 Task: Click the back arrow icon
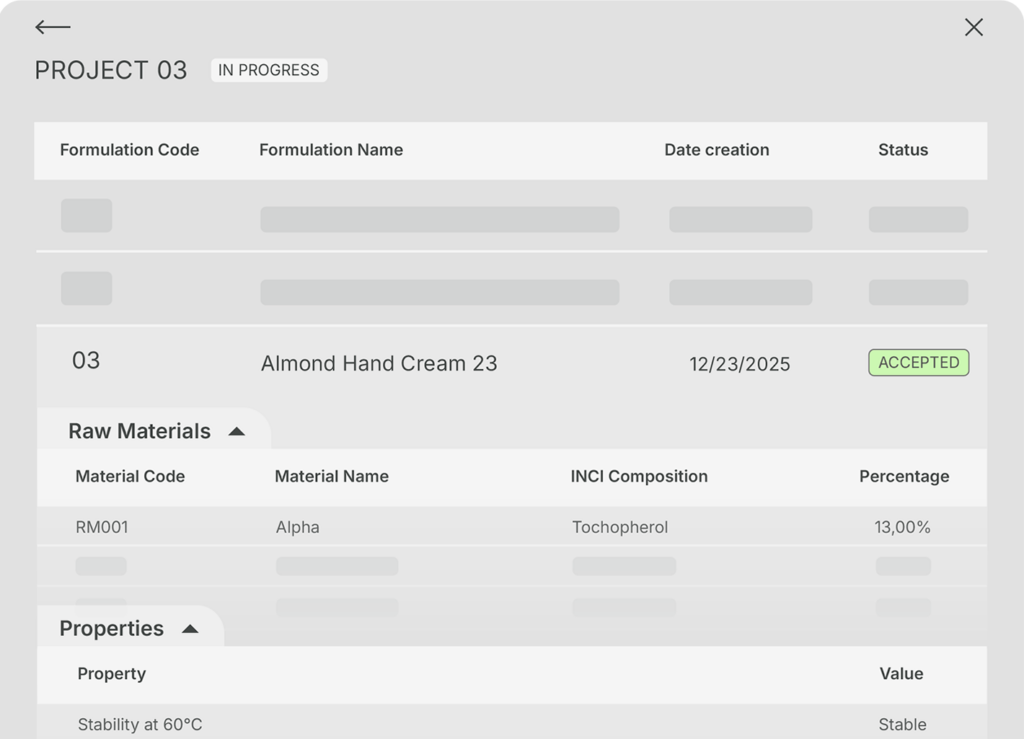coord(52,28)
